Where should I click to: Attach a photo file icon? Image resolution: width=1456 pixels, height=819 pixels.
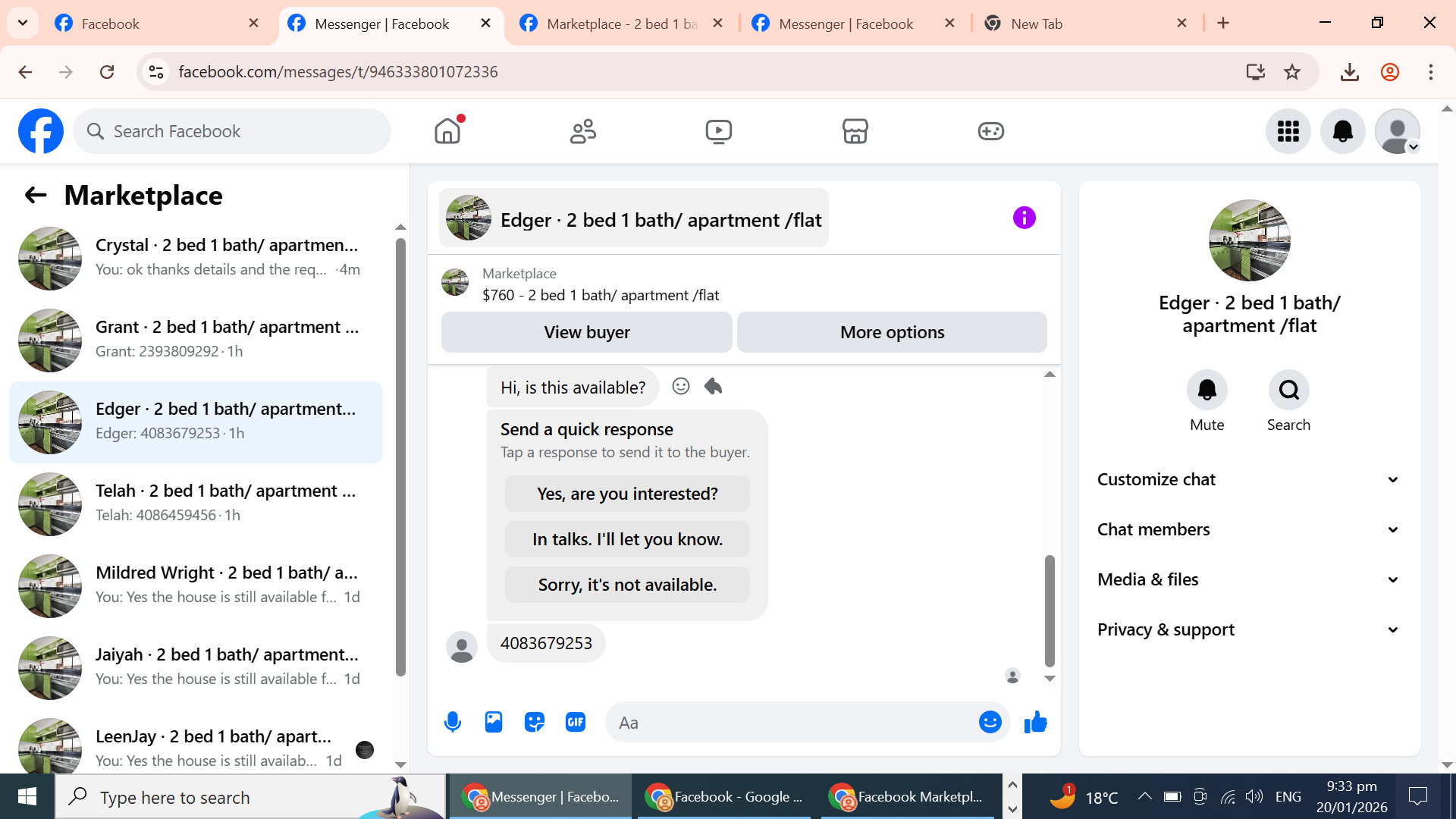tap(494, 723)
